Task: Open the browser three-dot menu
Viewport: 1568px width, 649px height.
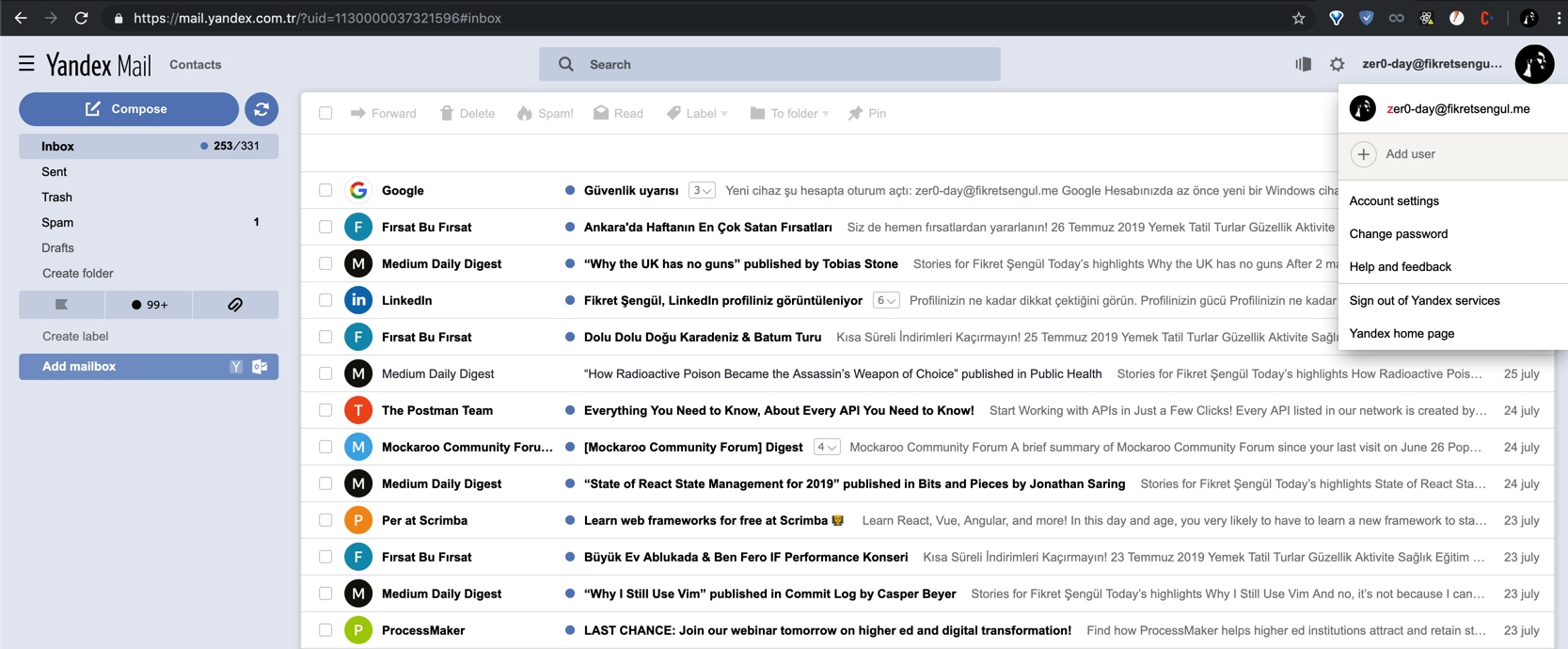Action: [x=1559, y=18]
